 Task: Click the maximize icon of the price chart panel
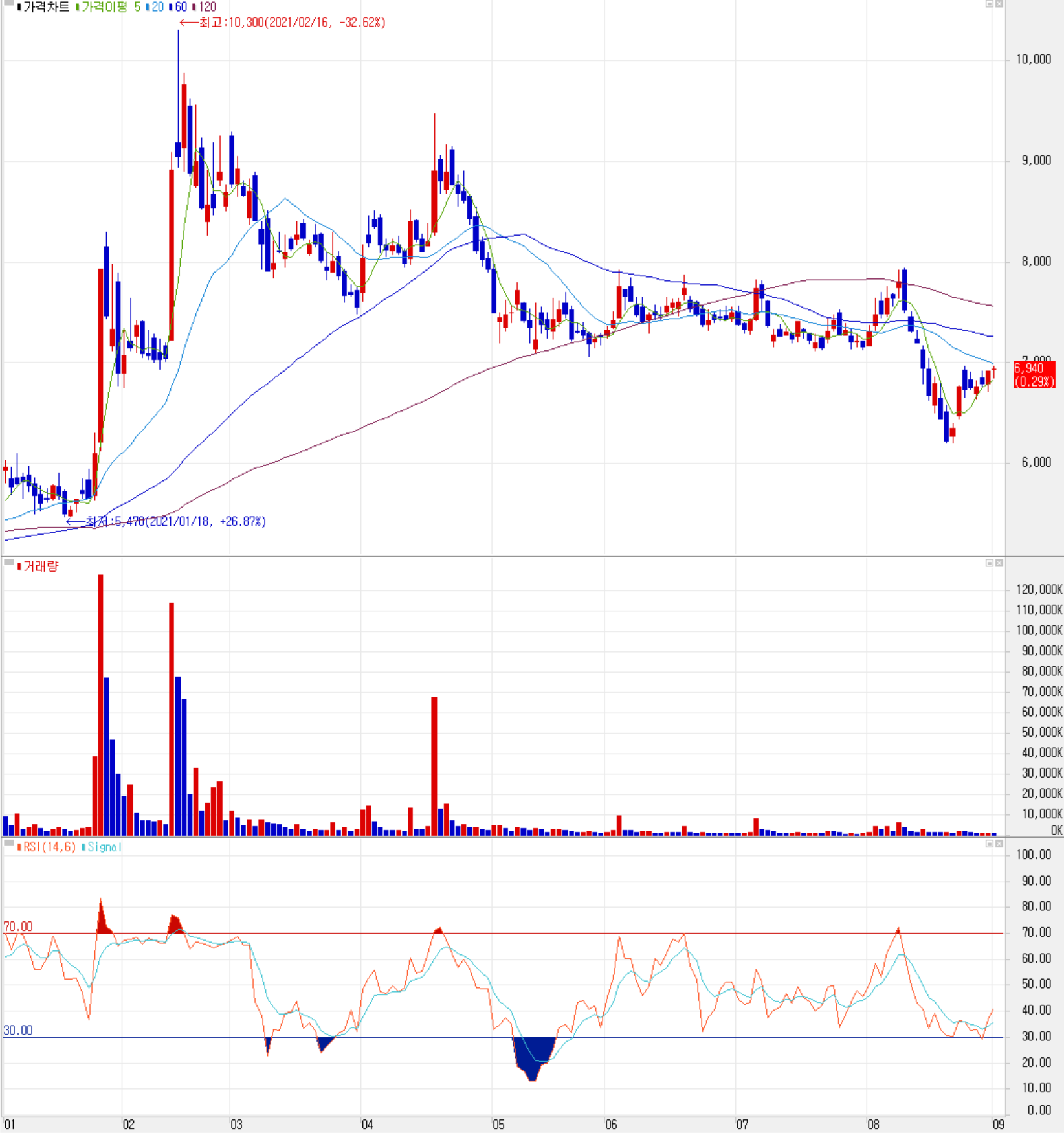[989, 4]
